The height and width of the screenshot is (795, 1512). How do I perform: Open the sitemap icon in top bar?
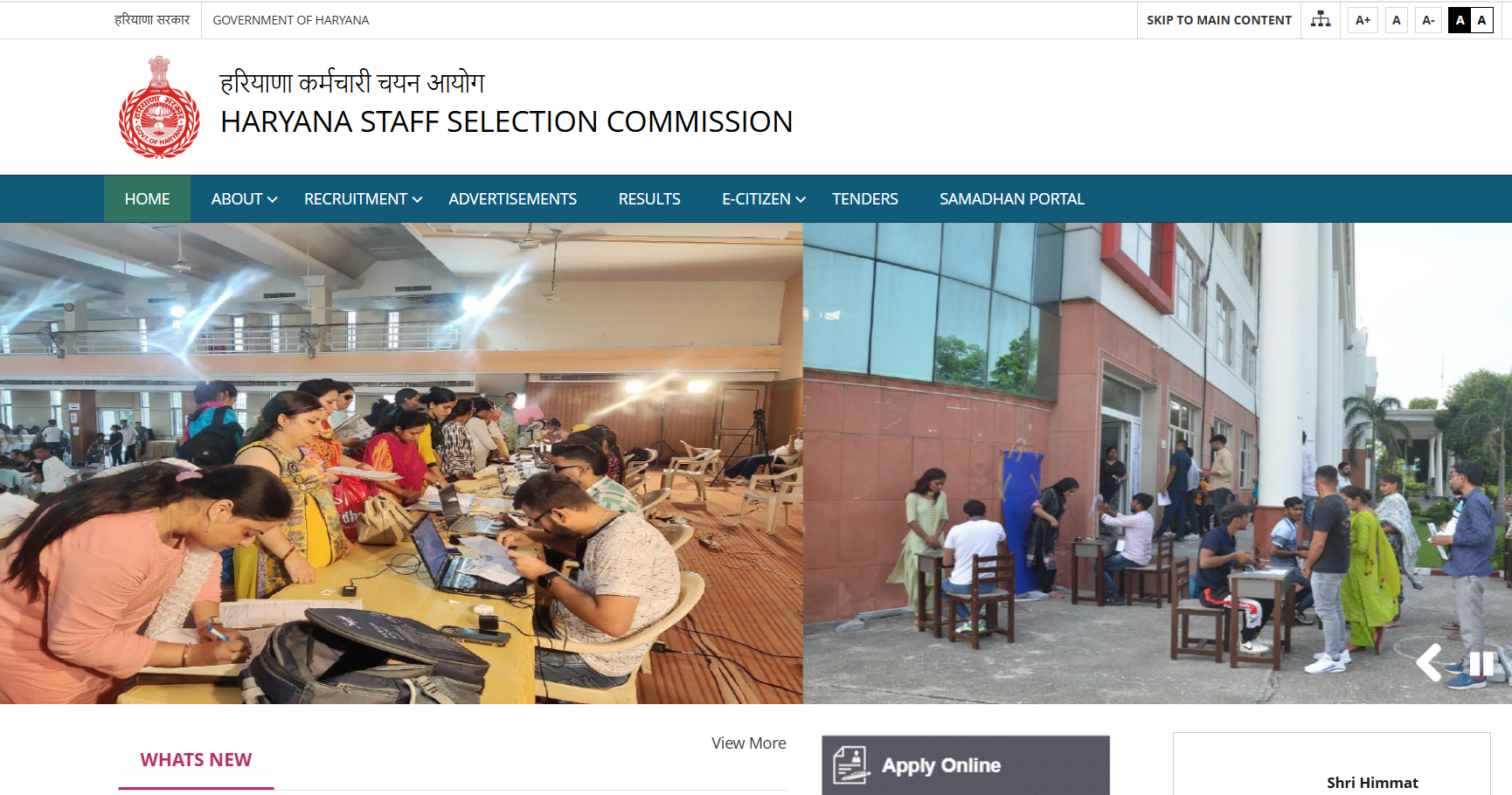(1321, 19)
